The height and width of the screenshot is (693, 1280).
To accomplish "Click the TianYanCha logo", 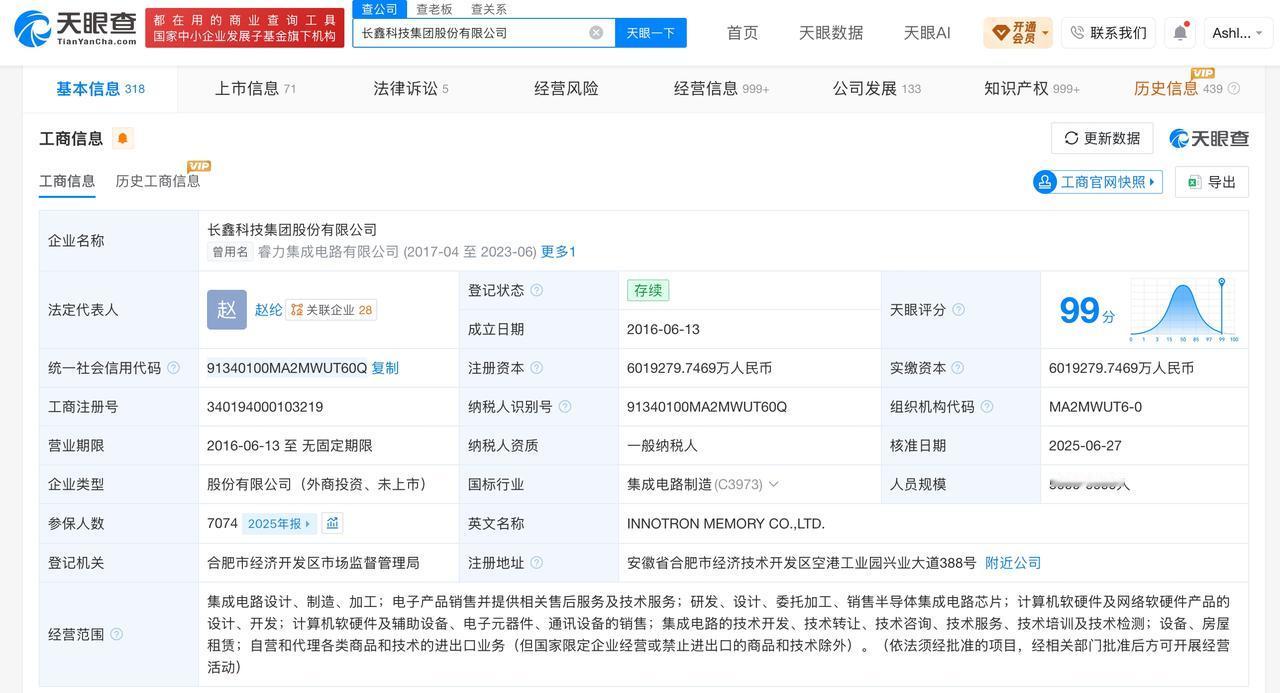I will coord(76,28).
